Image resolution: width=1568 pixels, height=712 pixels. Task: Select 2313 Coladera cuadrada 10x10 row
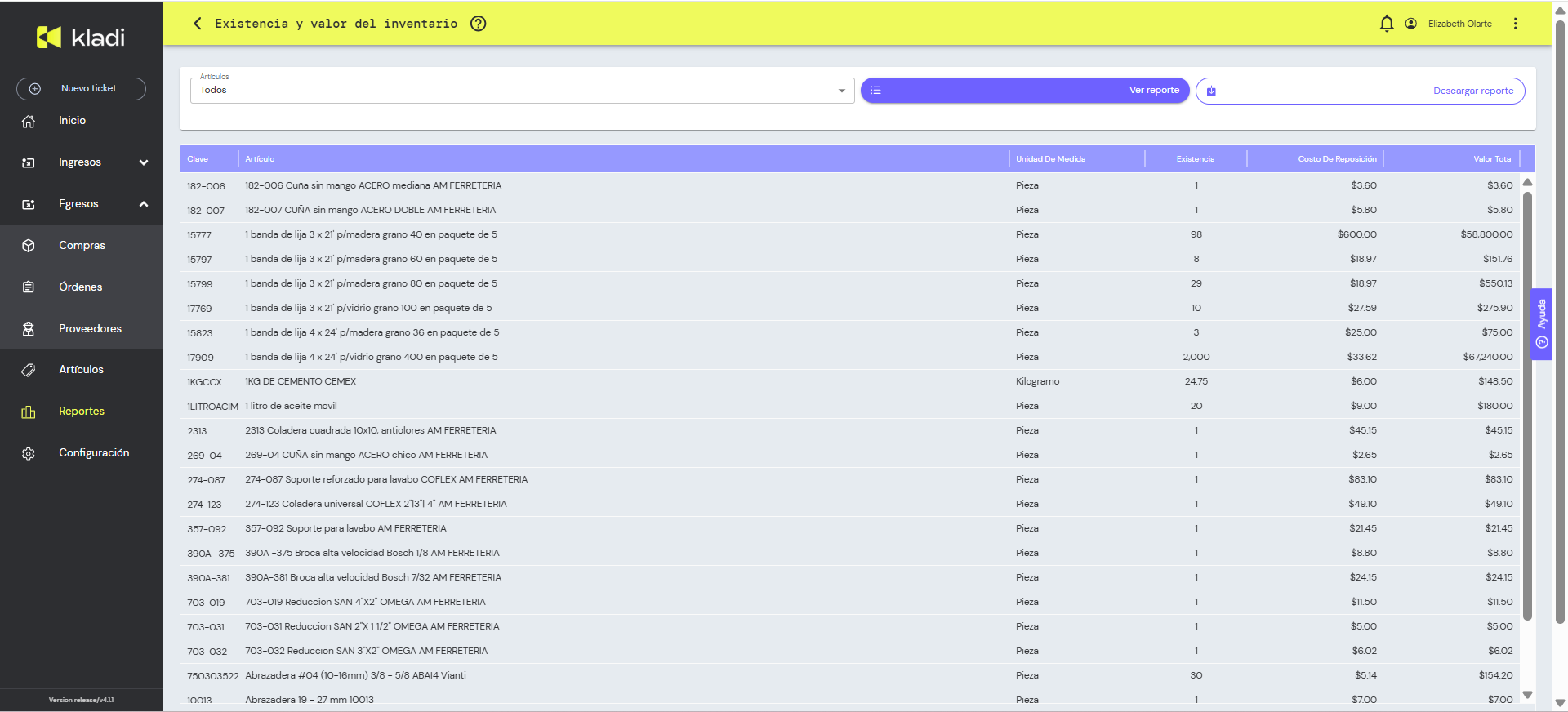pyautogui.click(x=849, y=431)
